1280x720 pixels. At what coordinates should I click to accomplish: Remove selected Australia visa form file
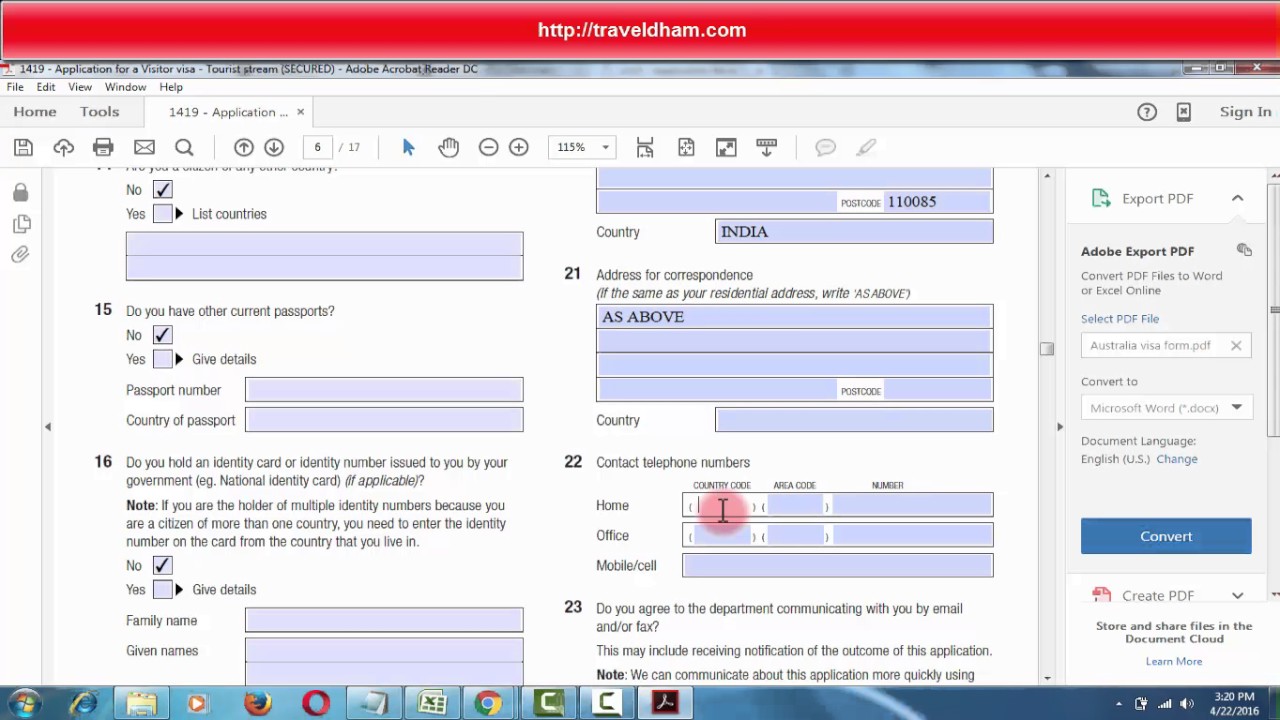(1236, 346)
